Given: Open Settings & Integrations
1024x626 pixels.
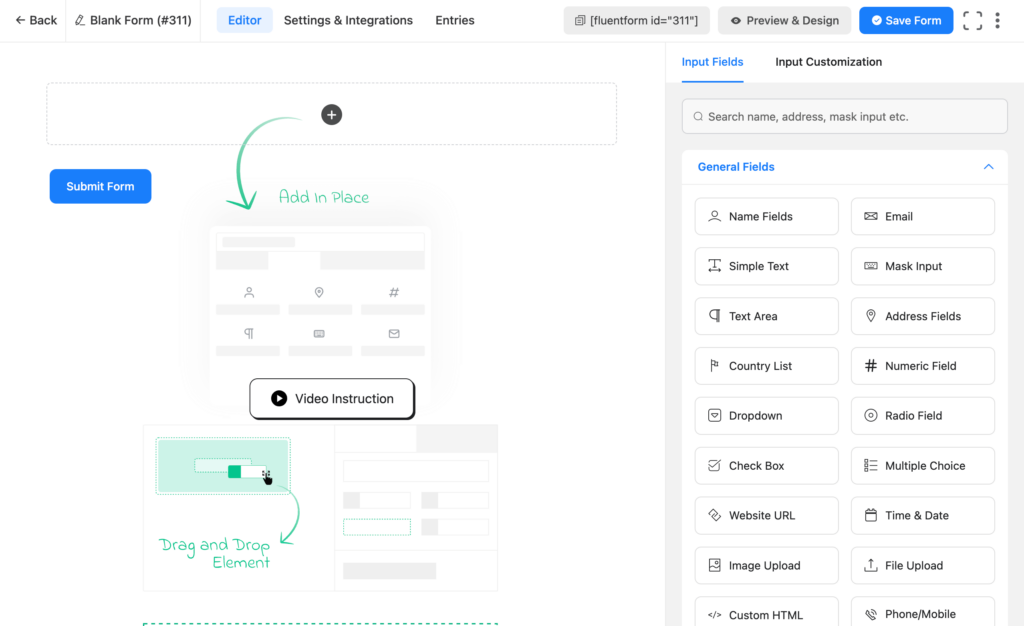Looking at the screenshot, I should pyautogui.click(x=348, y=20).
